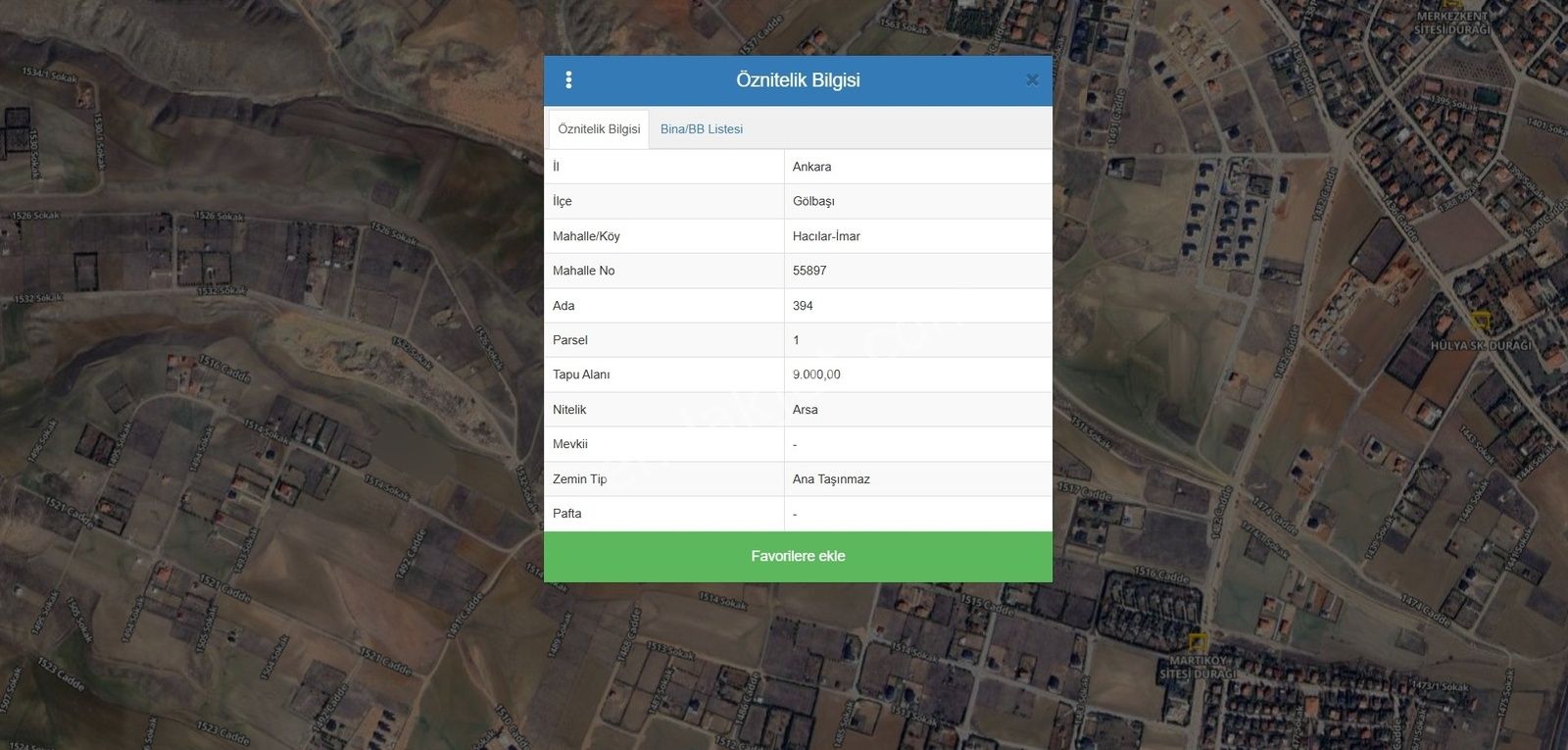Click the Mahalle No value 55897

(809, 271)
